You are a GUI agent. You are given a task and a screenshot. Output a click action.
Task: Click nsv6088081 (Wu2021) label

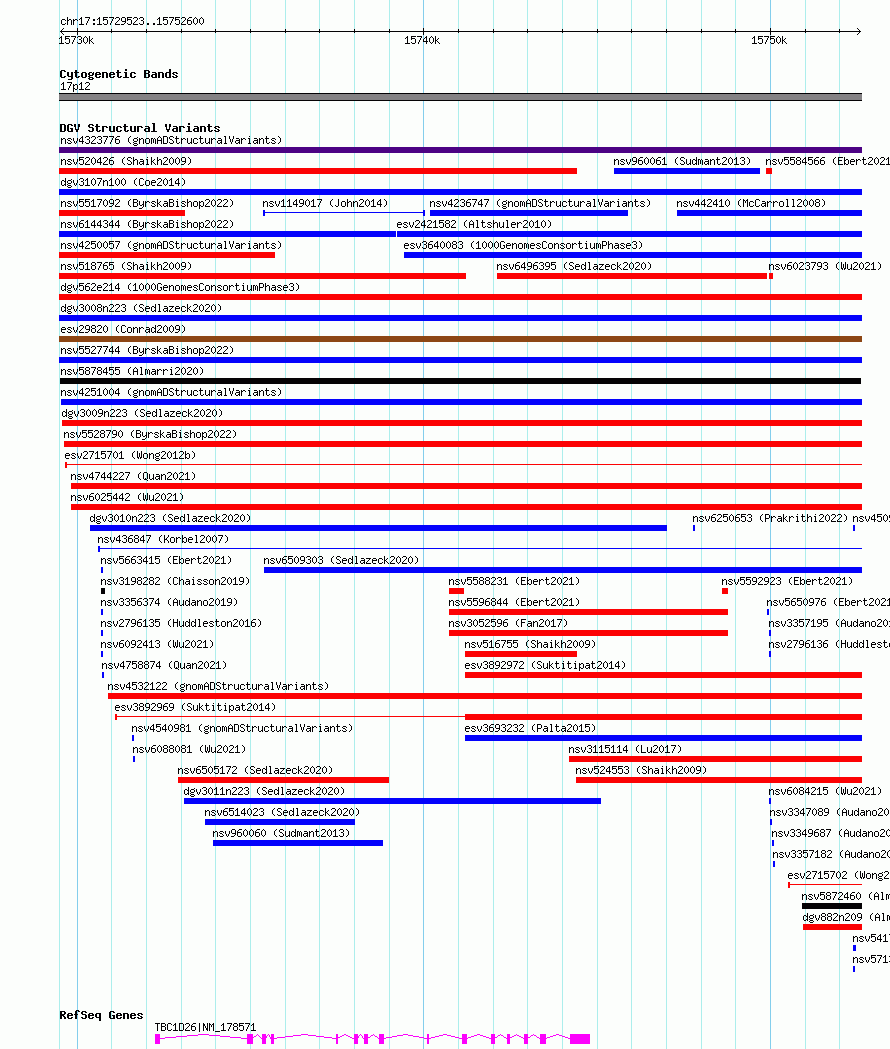[x=189, y=749]
